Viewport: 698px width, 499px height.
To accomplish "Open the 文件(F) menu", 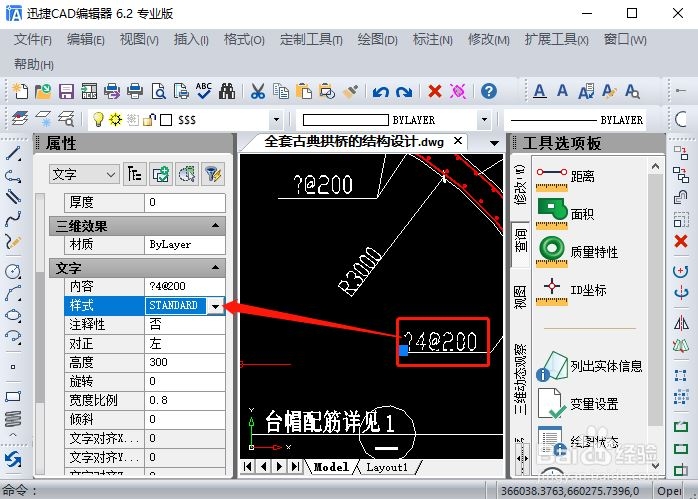I will click(x=33, y=40).
